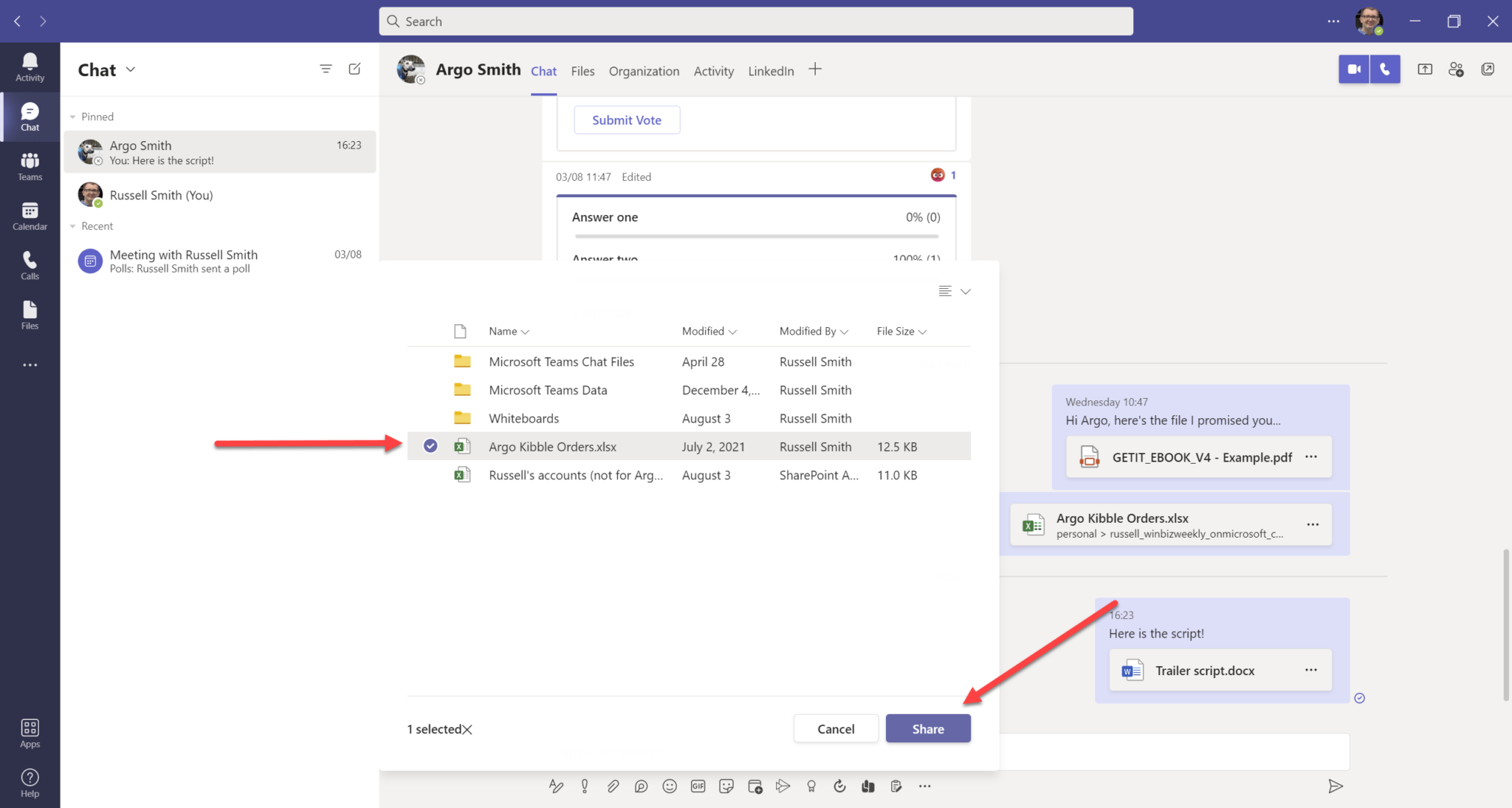The image size is (1512, 808).
Task: Open the Meeting with Russell Smith chat
Action: 220,261
